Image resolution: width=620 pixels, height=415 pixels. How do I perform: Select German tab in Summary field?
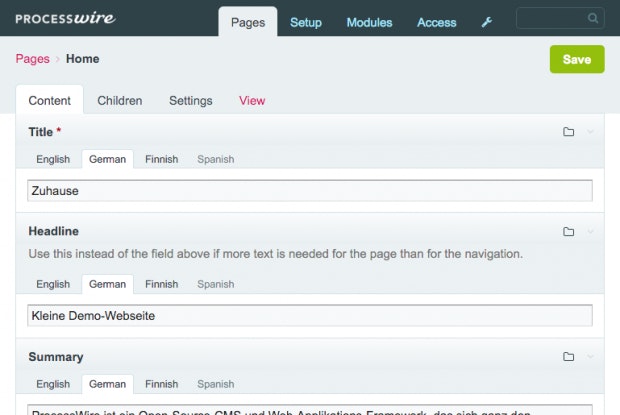pos(107,384)
